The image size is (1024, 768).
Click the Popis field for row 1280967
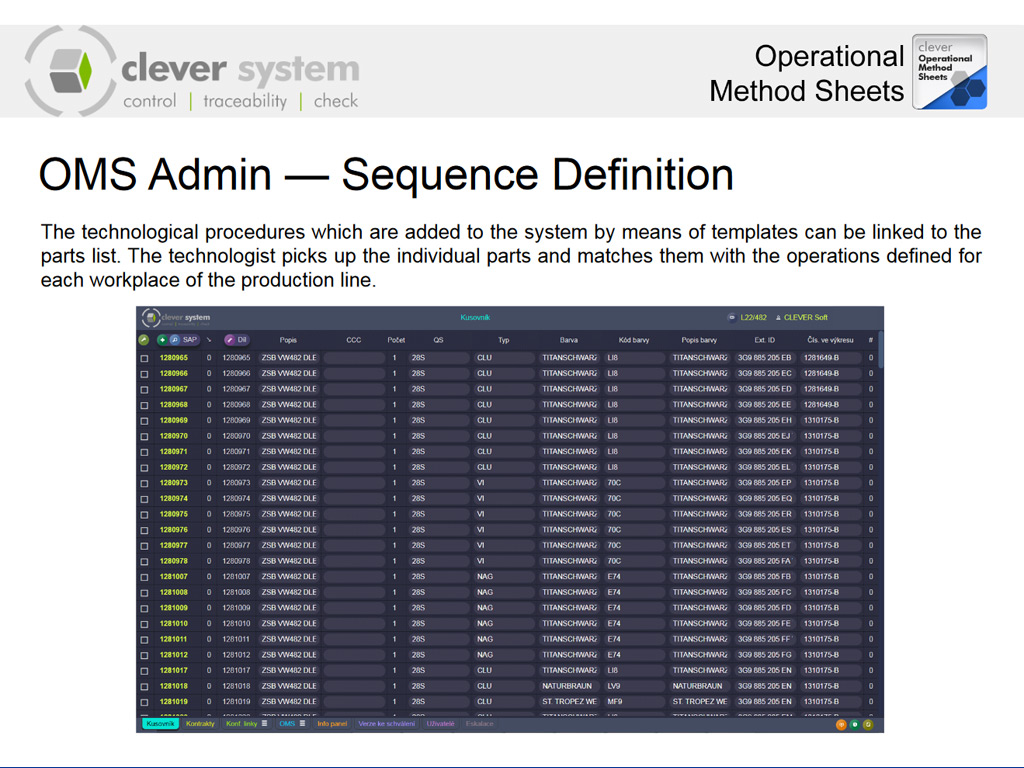289,389
